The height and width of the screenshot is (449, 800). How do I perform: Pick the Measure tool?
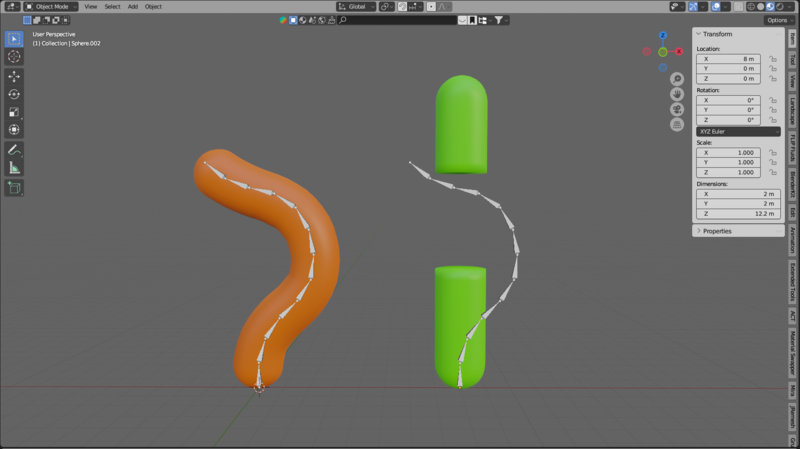pos(14,167)
